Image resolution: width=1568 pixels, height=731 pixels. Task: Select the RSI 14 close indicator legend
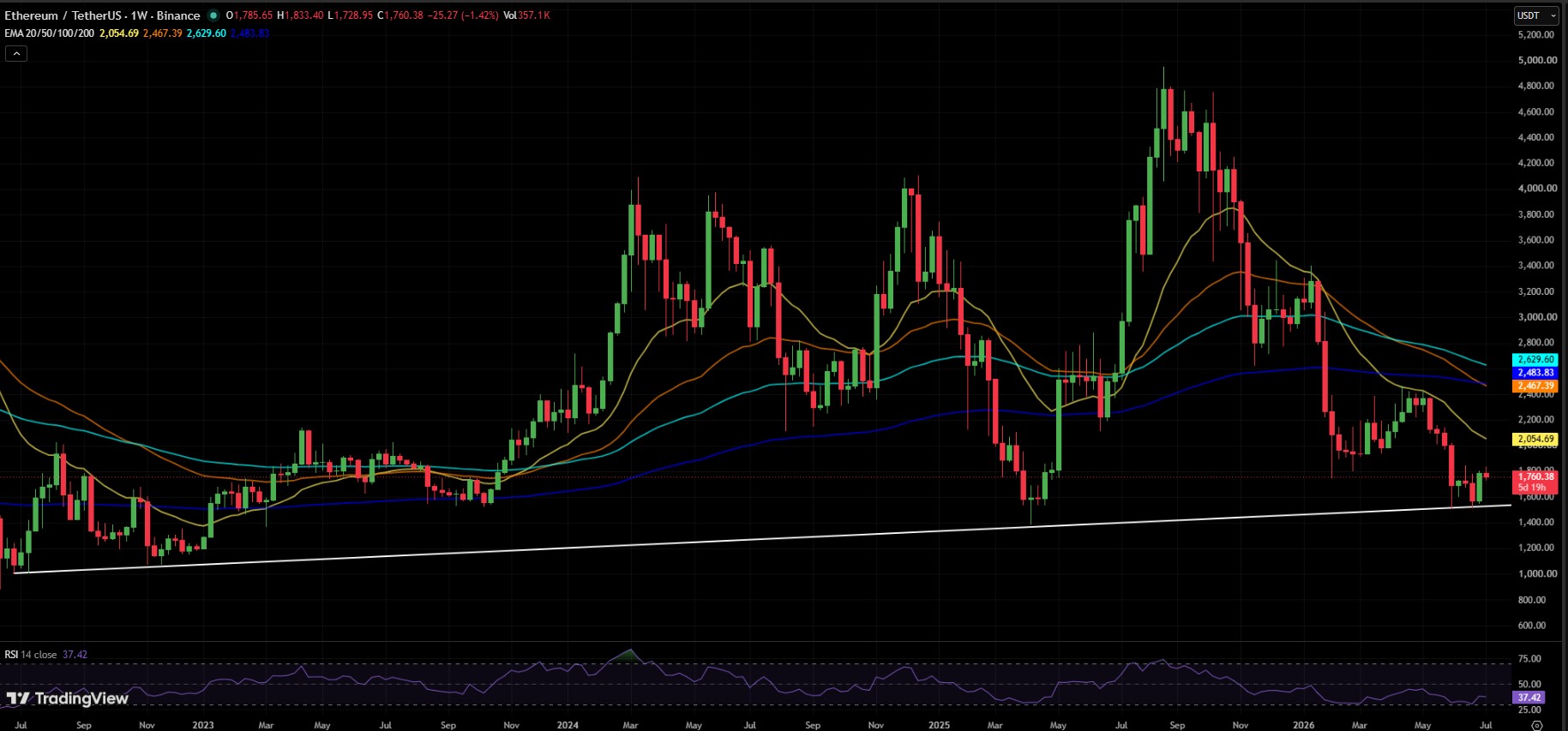tap(31, 655)
